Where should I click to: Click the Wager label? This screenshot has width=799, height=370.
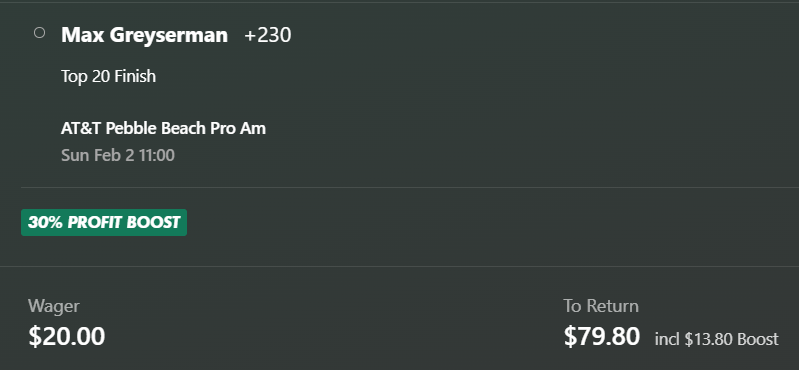coord(54,306)
